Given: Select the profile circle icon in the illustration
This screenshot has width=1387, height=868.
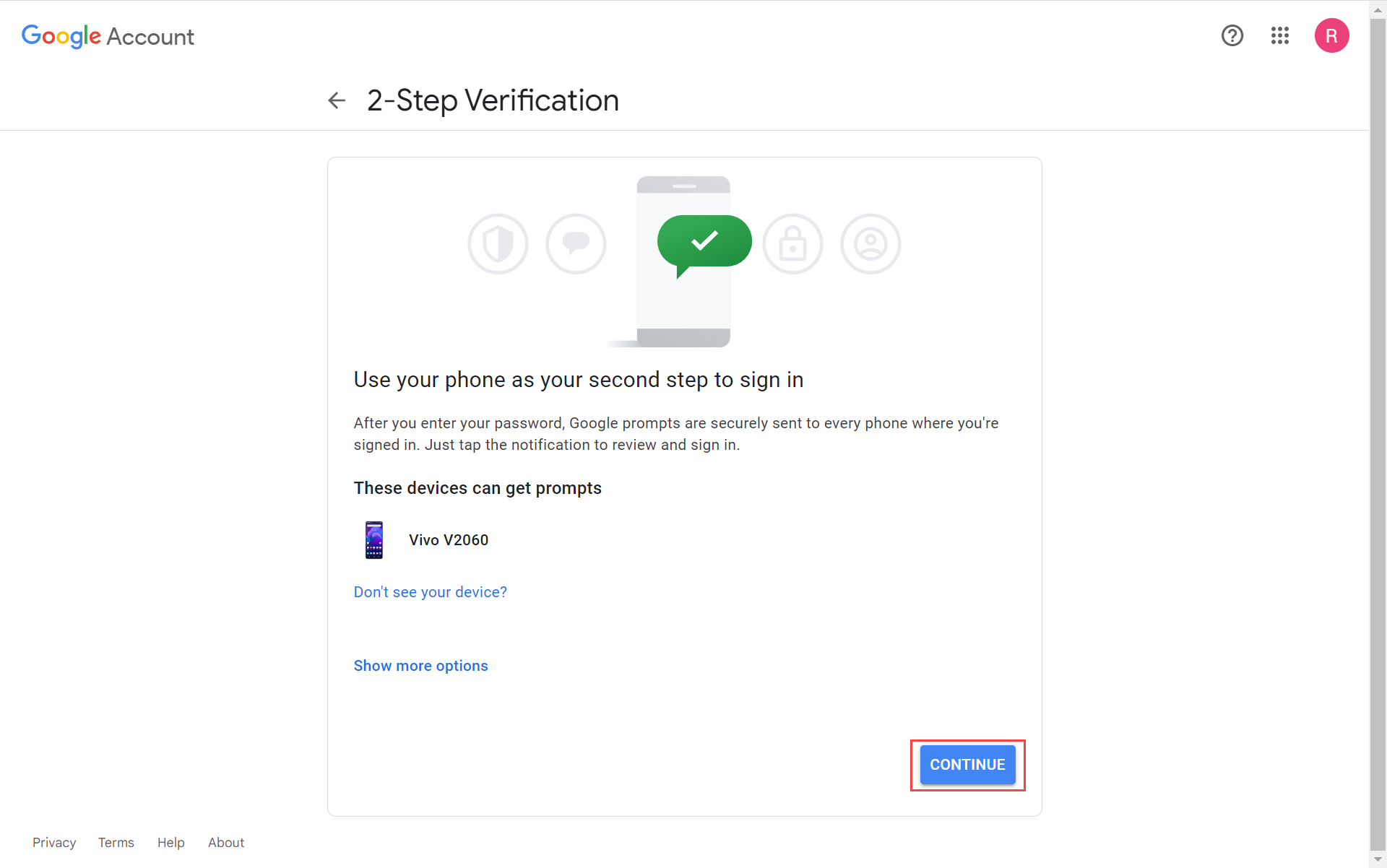Looking at the screenshot, I should 870,243.
